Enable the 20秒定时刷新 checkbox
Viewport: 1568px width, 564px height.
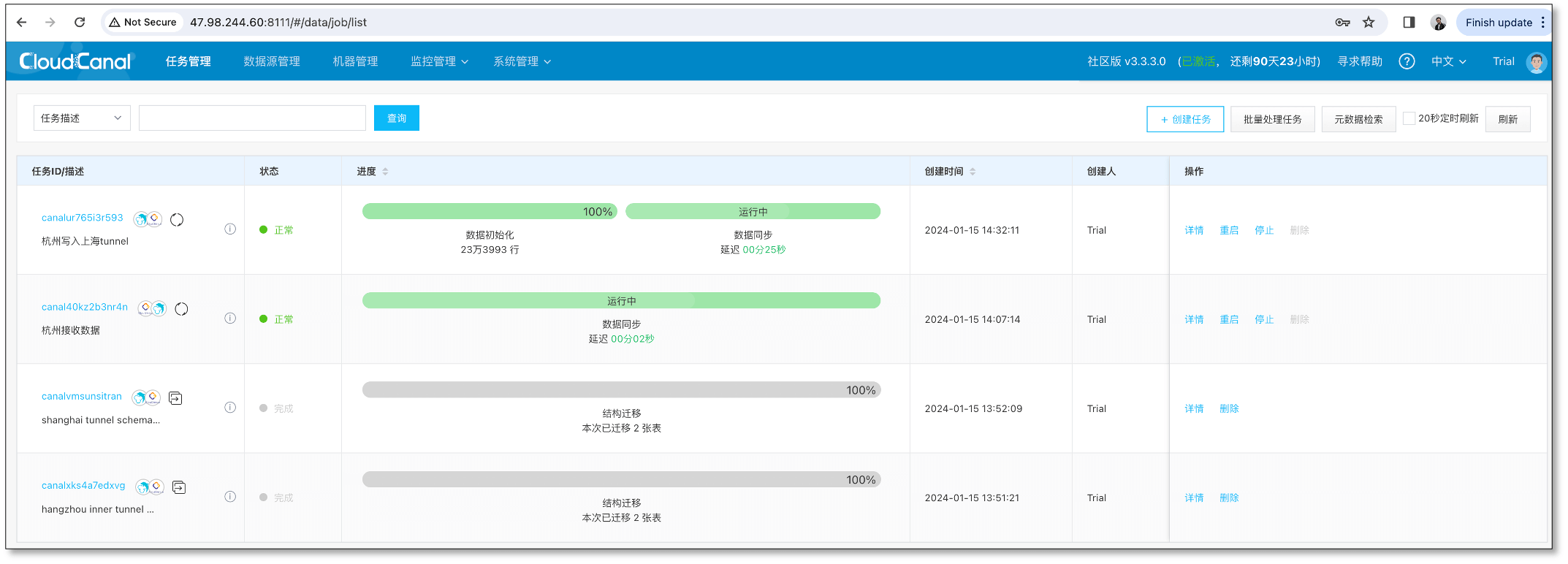[x=1409, y=118]
